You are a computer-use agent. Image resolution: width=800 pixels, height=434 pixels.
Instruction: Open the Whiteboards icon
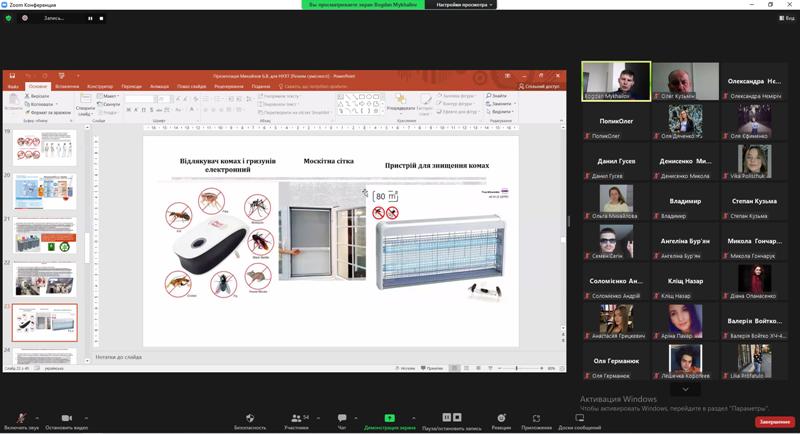pos(580,418)
